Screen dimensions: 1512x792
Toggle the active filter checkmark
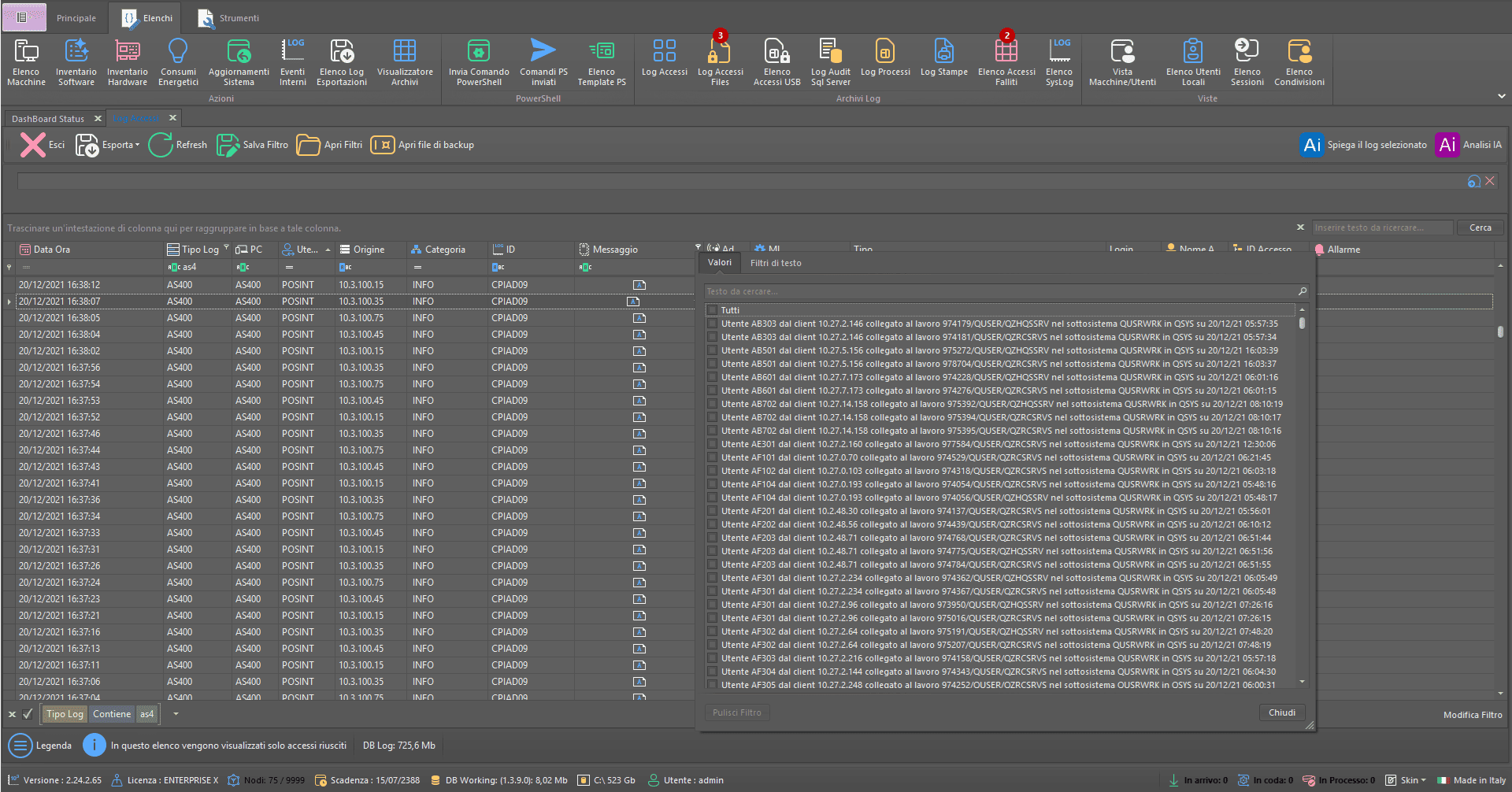pos(28,714)
